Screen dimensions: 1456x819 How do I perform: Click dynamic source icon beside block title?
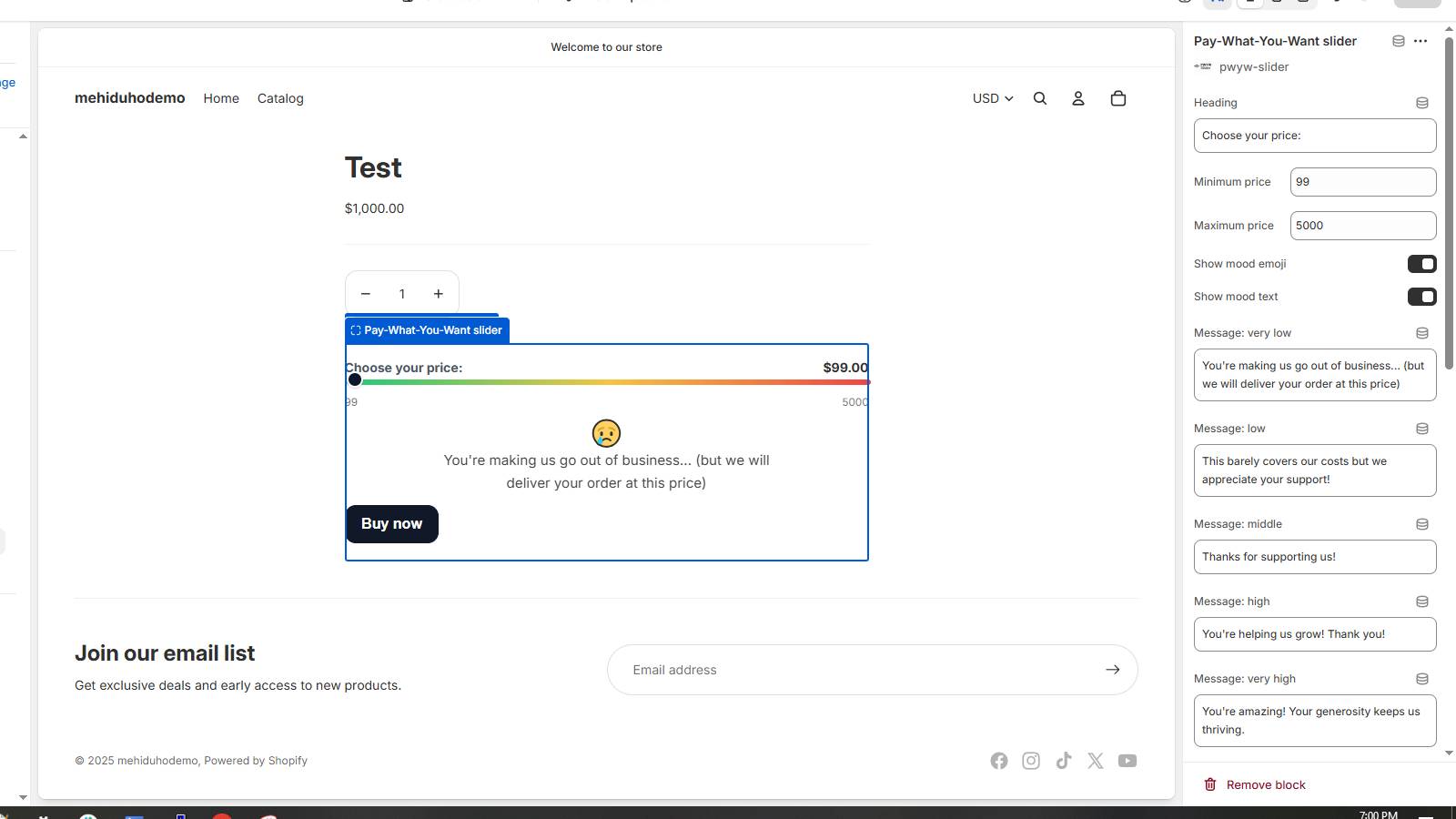1399,41
